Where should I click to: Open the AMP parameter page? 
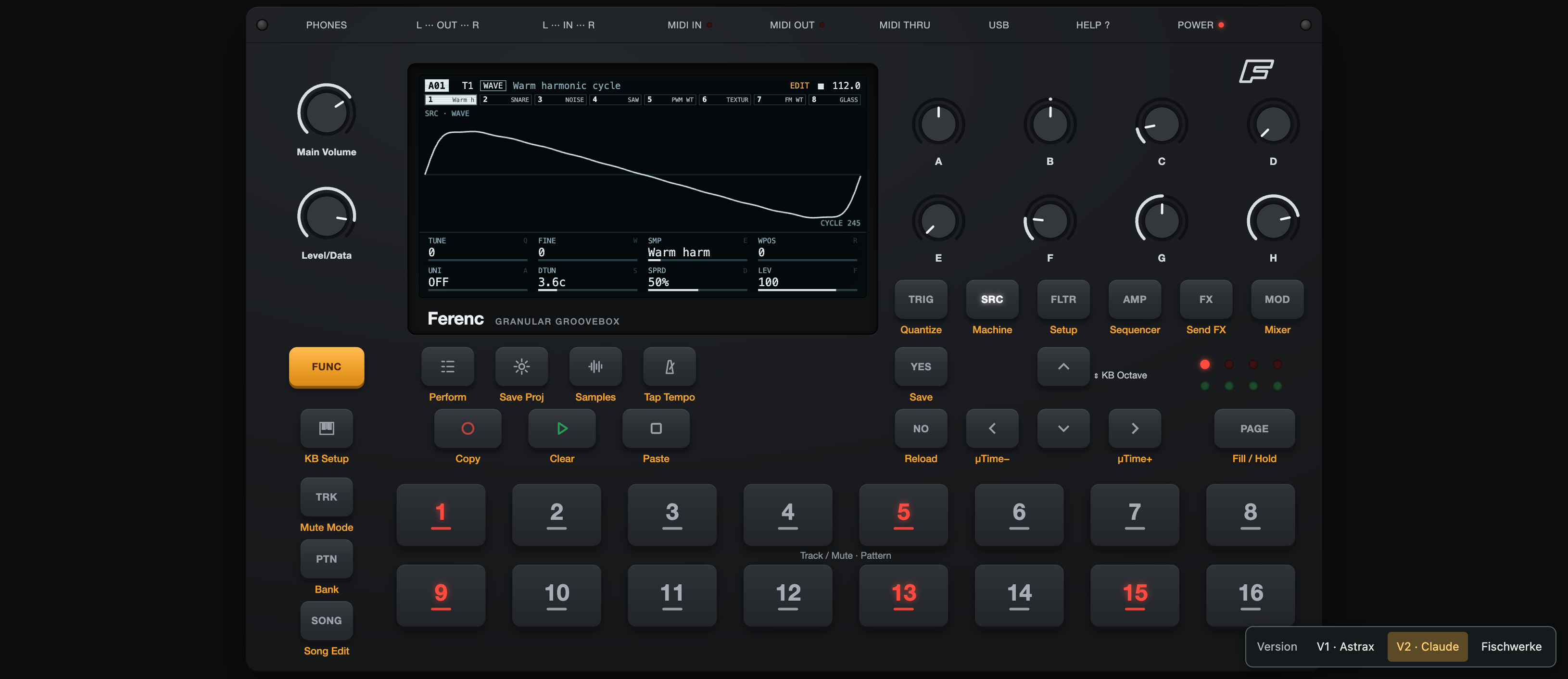(x=1135, y=299)
